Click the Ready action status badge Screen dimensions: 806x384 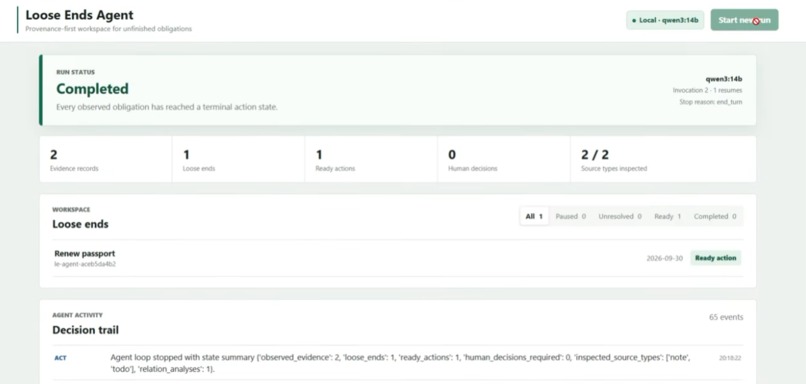coord(715,258)
